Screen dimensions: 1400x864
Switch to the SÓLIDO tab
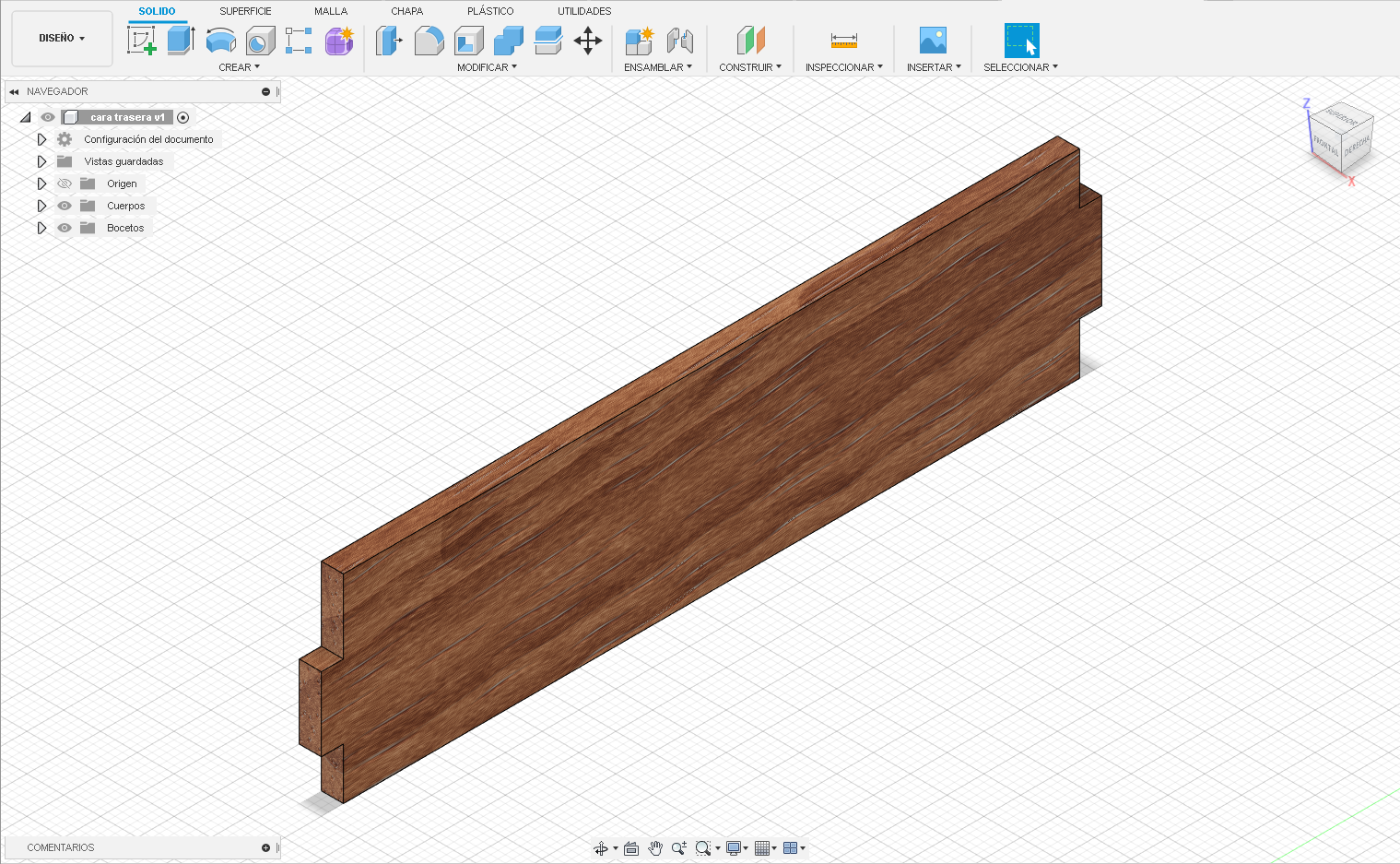tap(157, 11)
